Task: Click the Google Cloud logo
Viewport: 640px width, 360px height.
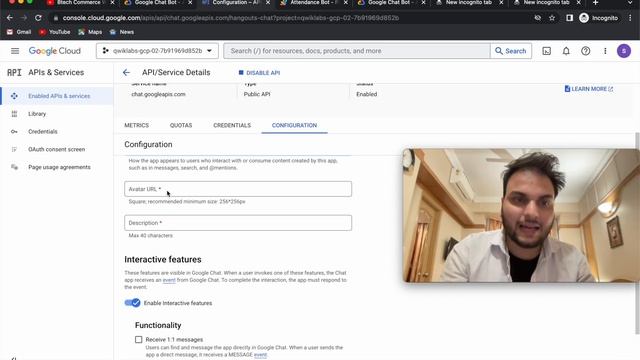Action: point(55,51)
